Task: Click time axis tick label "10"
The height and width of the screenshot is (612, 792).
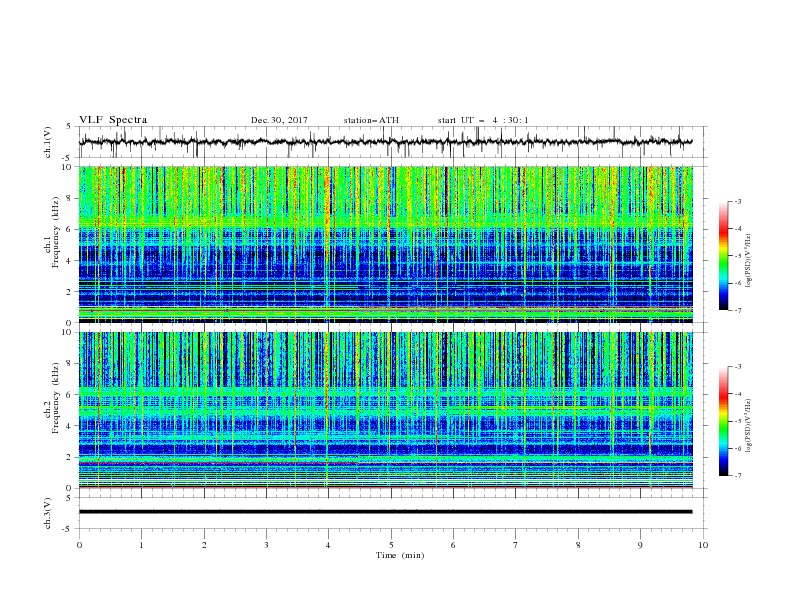Action: pos(703,545)
